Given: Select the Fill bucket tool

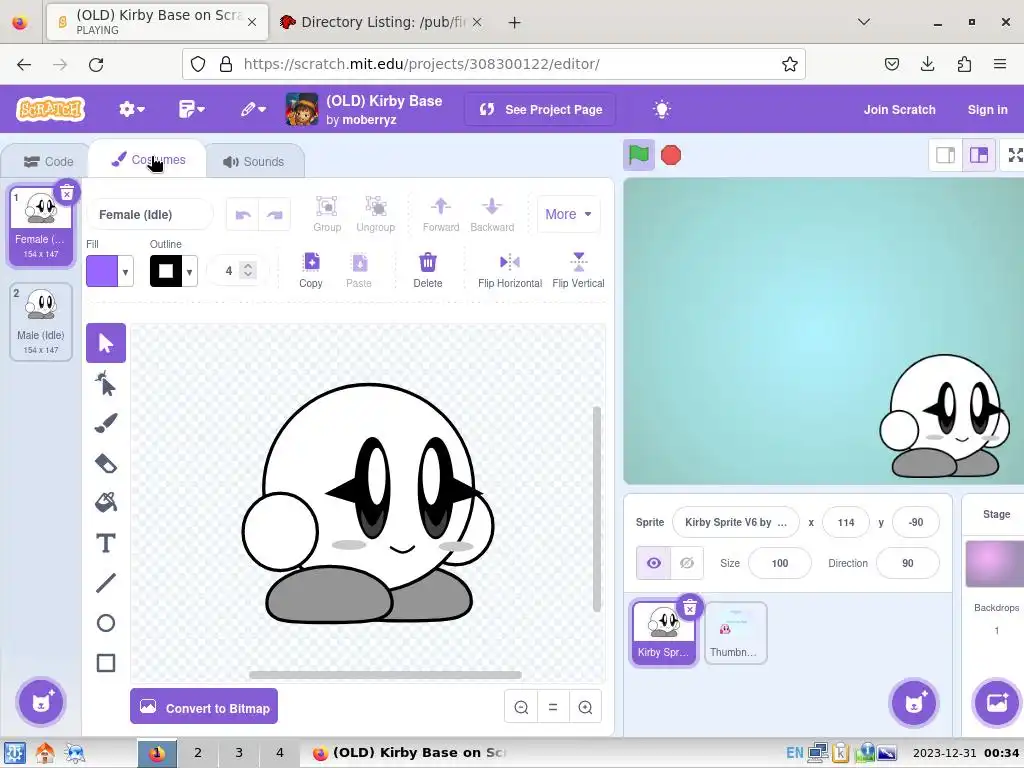Looking at the screenshot, I should tap(106, 503).
